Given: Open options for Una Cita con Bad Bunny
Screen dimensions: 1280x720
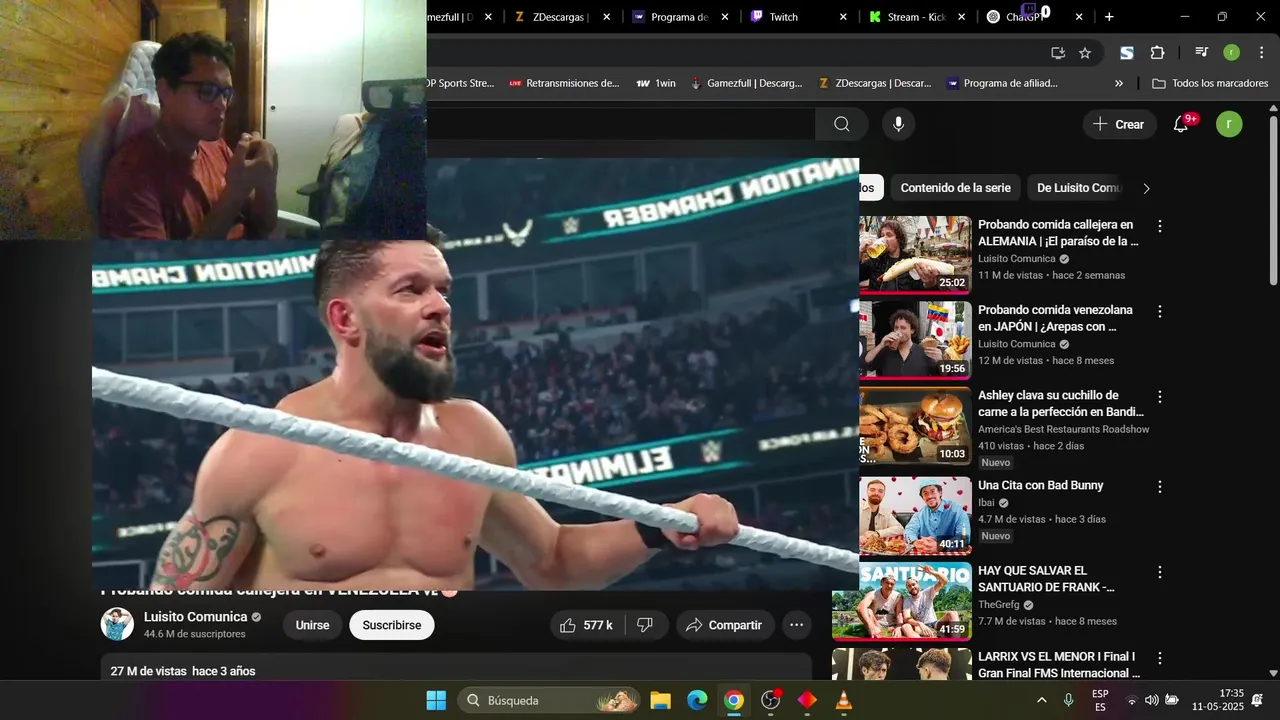Looking at the screenshot, I should (x=1160, y=486).
